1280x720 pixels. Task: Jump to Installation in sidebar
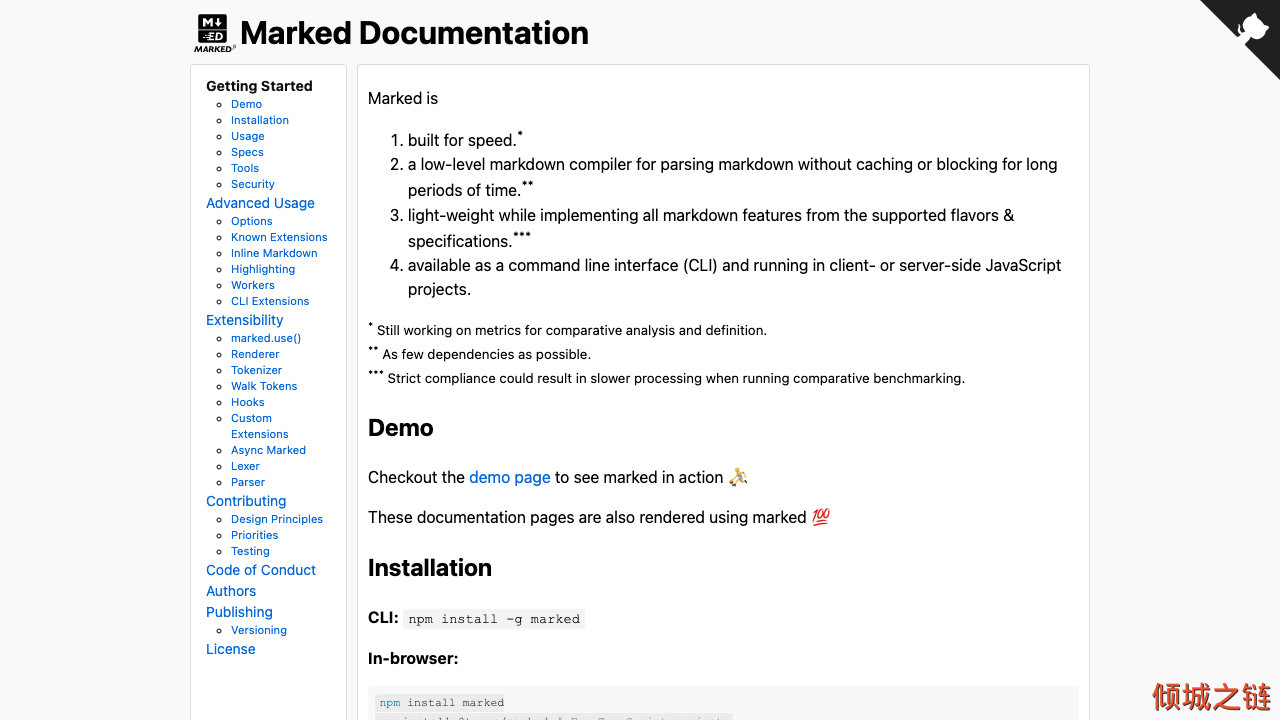point(260,120)
